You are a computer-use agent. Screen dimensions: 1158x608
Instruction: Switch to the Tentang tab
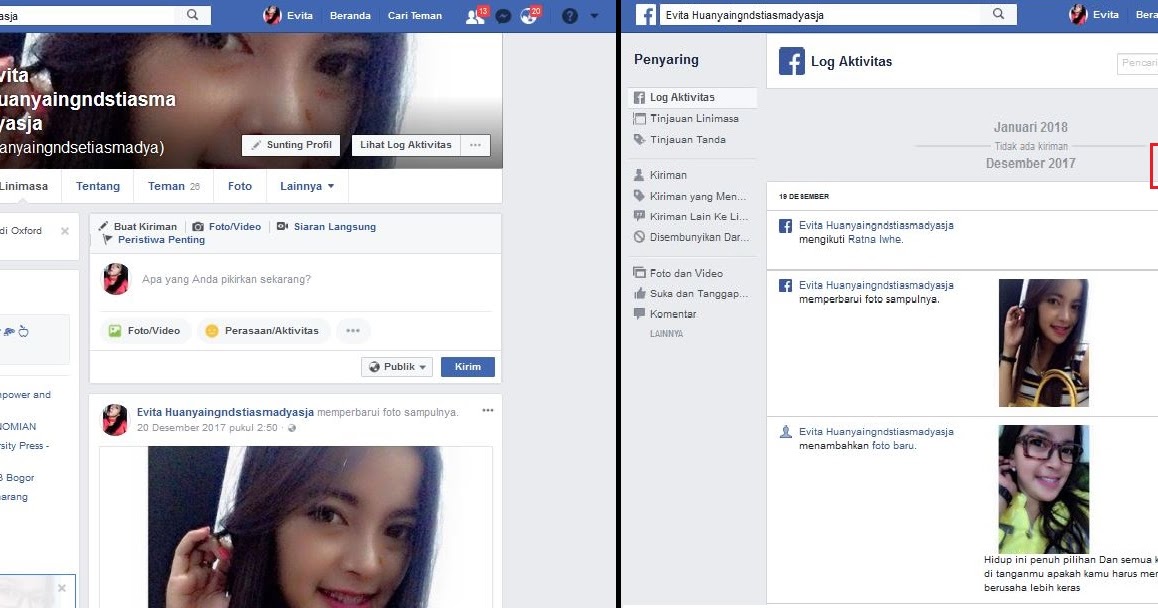98,186
